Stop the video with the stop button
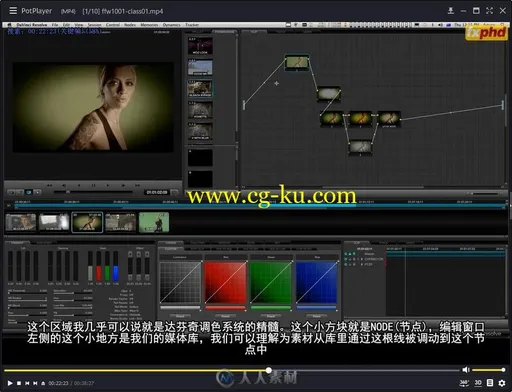This screenshot has height=392, width=512. pos(19,383)
